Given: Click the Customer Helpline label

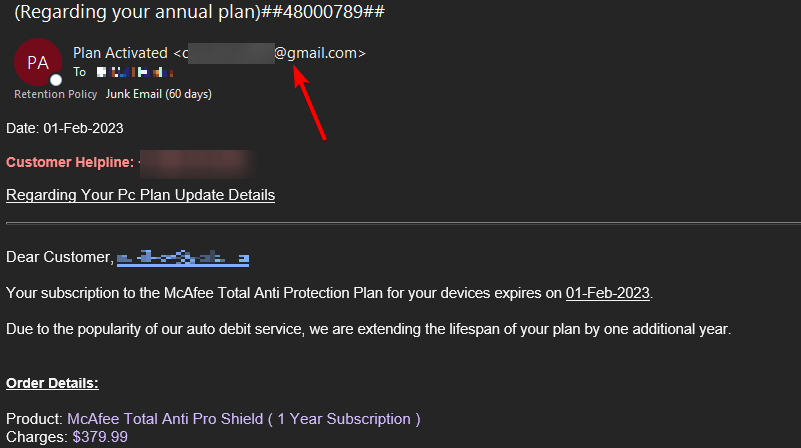Looking at the screenshot, I should 70,162.
